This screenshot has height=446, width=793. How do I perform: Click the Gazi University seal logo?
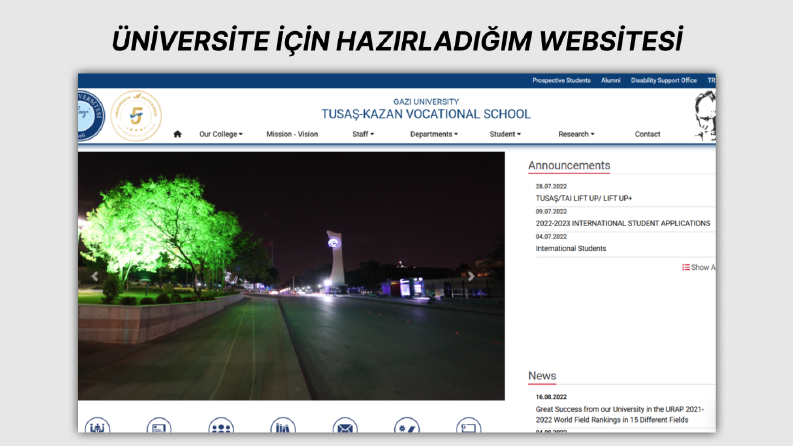tap(91, 116)
